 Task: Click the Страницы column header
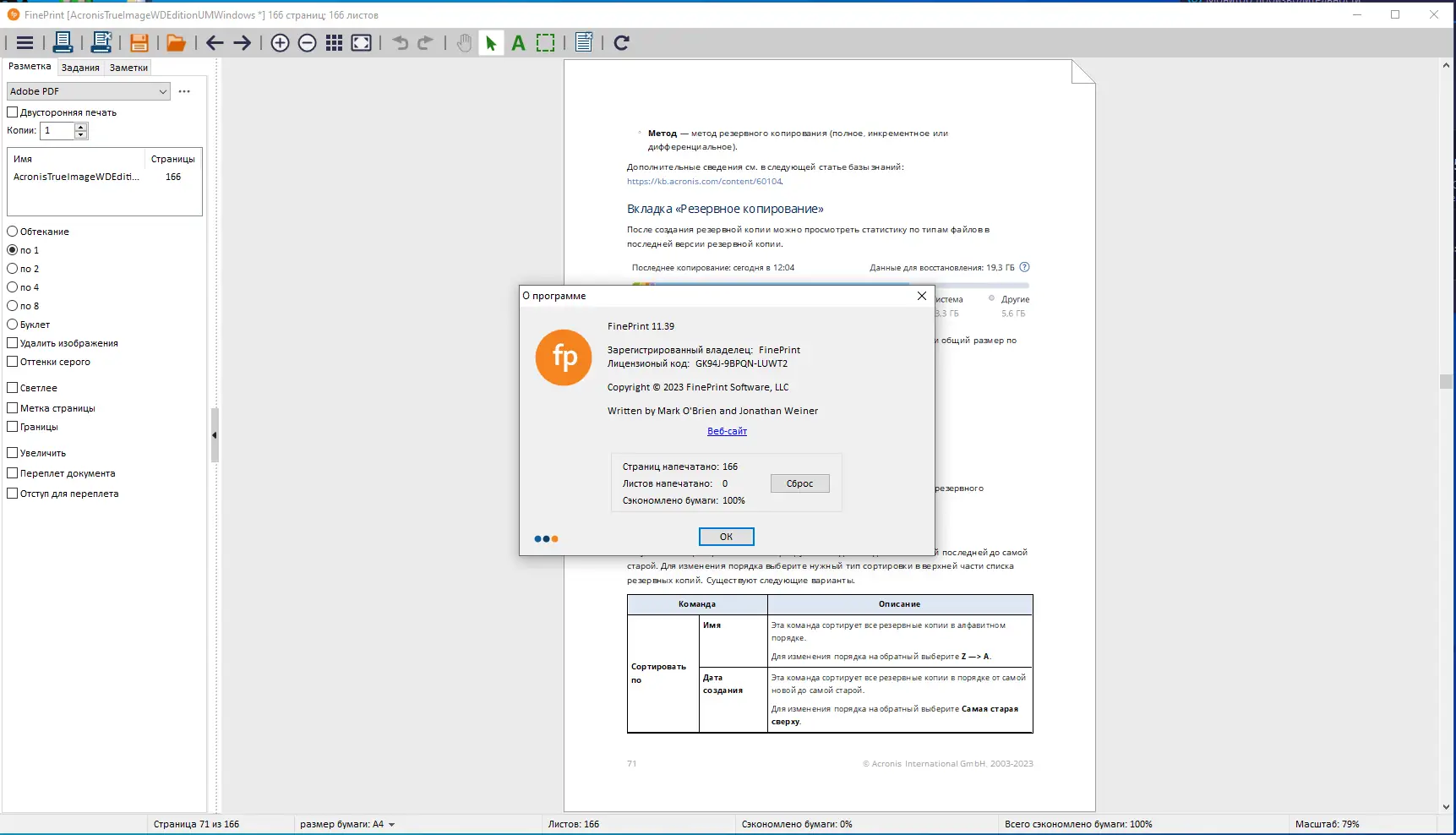pos(173,159)
